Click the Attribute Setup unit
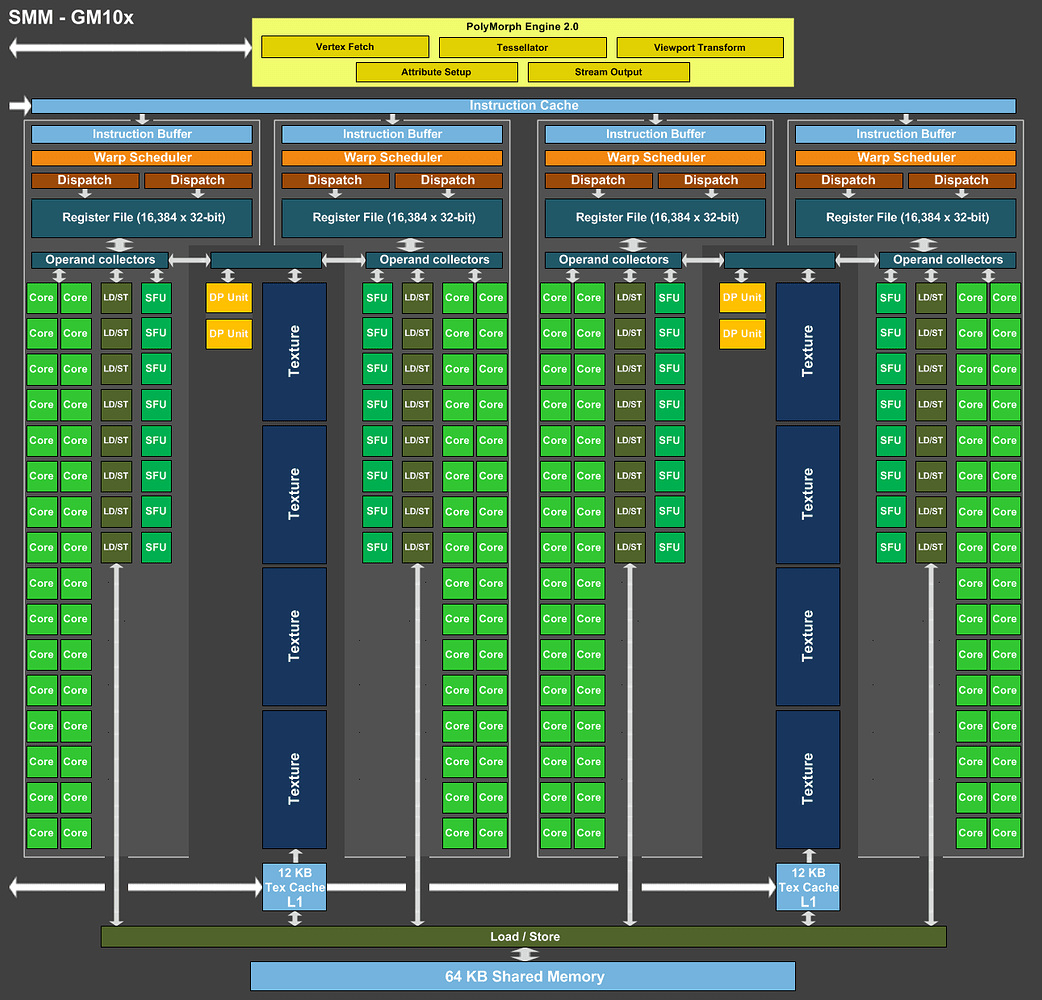This screenshot has height=1000, width=1042. [x=436, y=71]
